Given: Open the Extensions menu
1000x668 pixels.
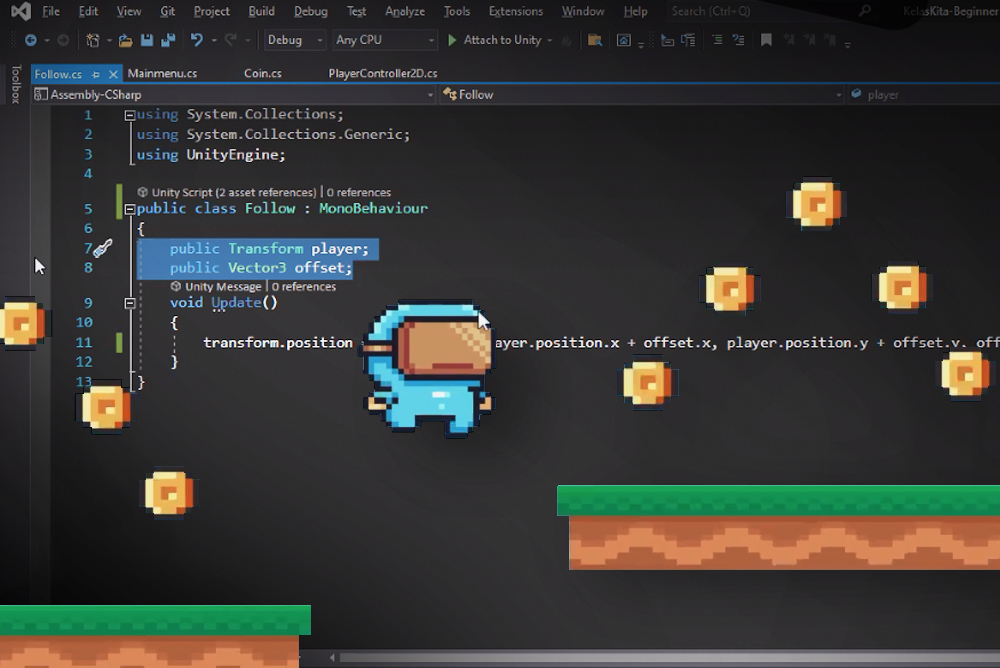Looking at the screenshot, I should point(516,11).
